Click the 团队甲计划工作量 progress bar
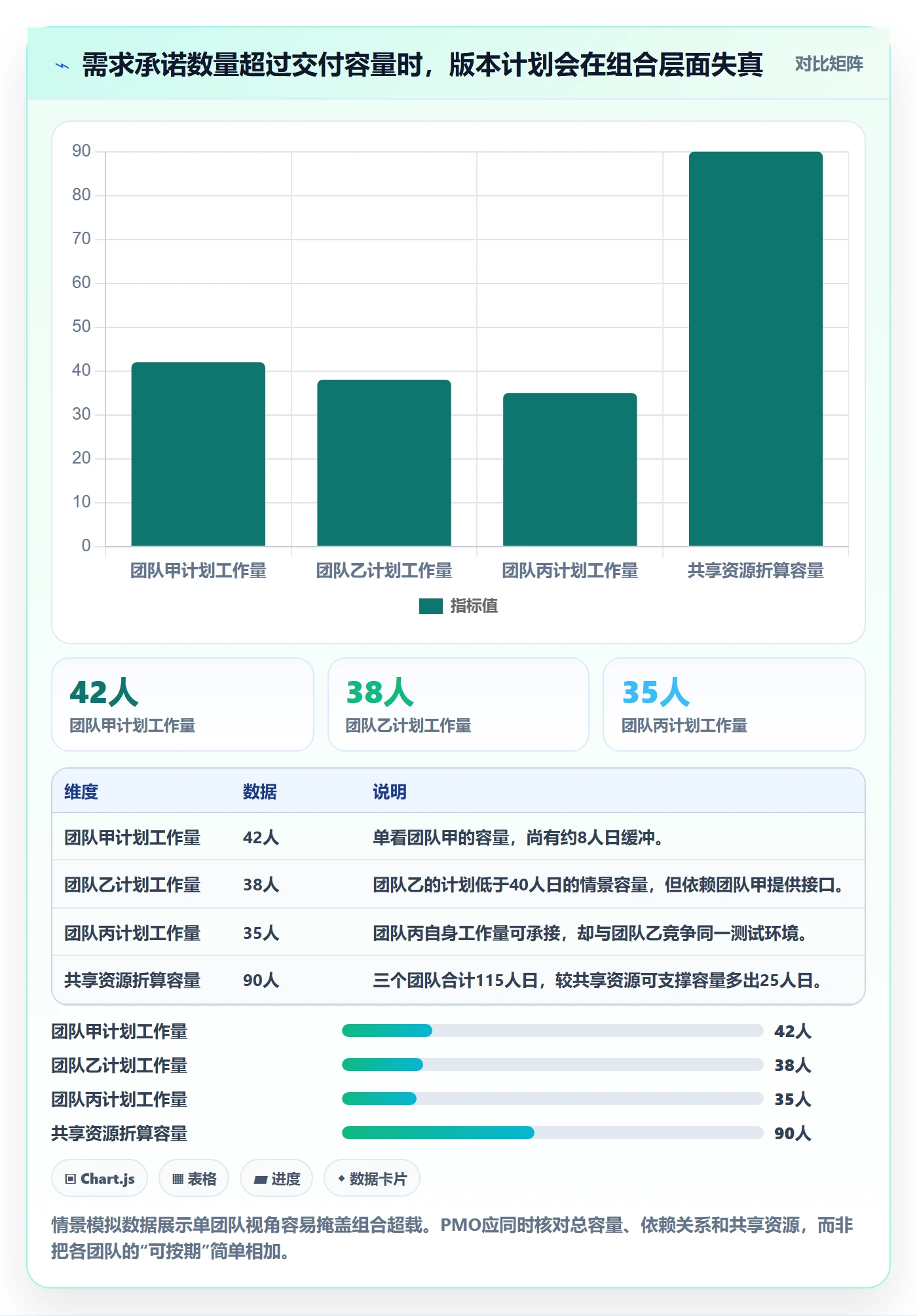 pyautogui.click(x=552, y=1031)
